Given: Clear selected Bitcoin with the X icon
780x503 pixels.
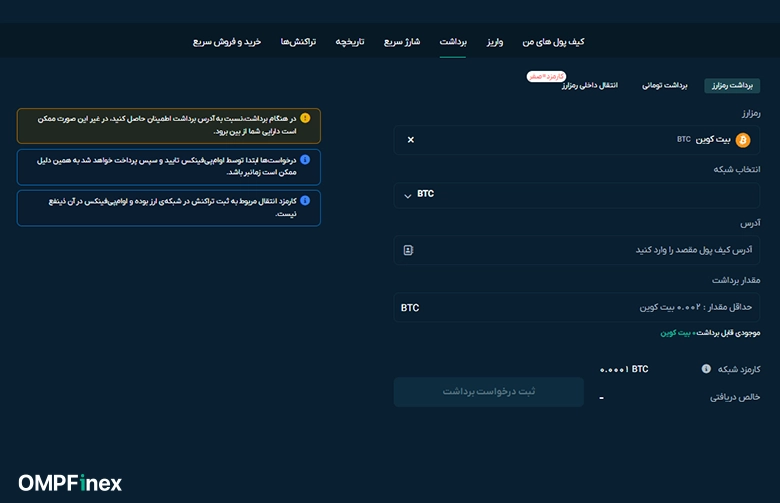Looking at the screenshot, I should pos(411,140).
